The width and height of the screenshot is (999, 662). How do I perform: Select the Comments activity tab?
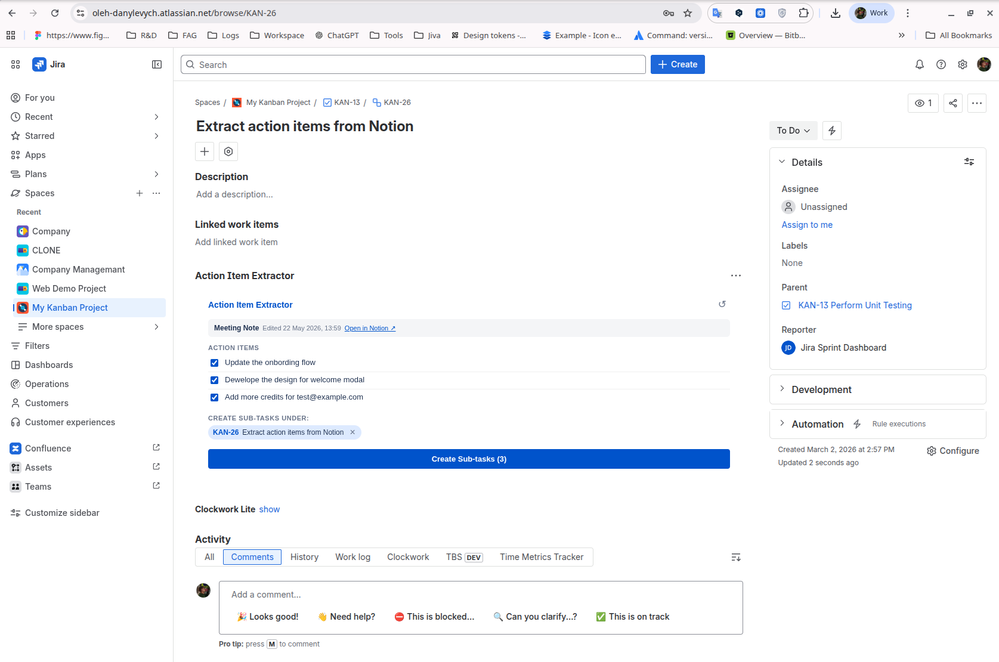[252, 557]
